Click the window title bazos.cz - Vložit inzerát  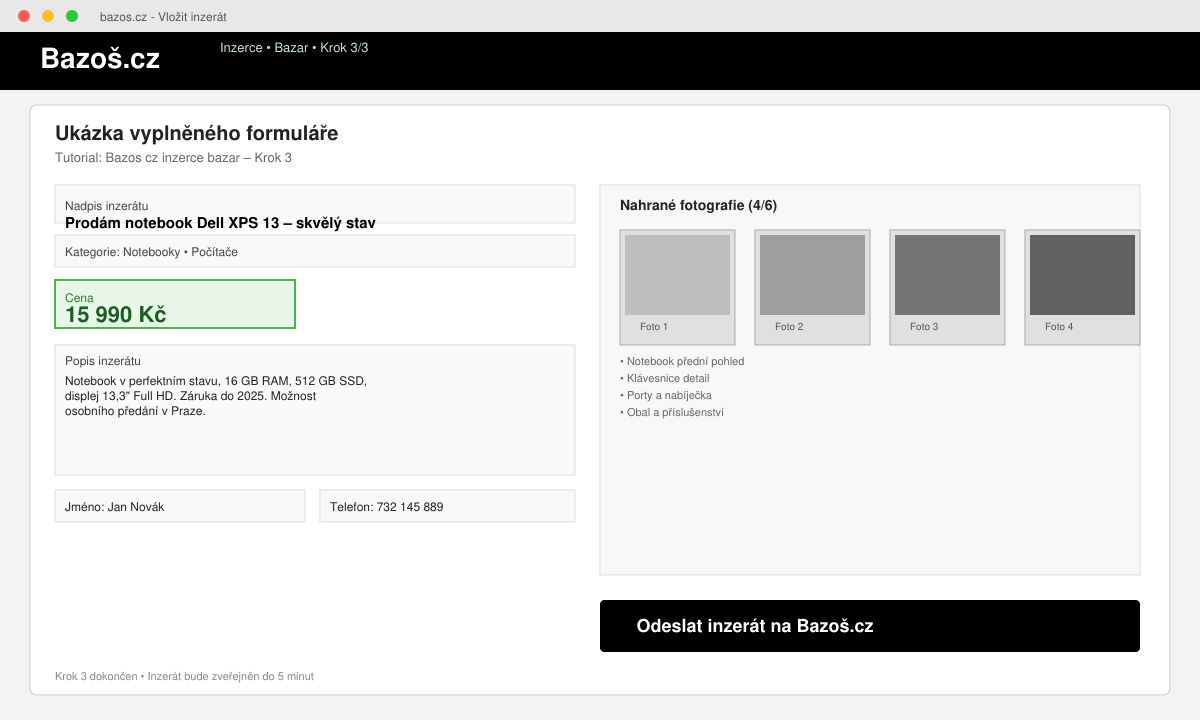163,16
